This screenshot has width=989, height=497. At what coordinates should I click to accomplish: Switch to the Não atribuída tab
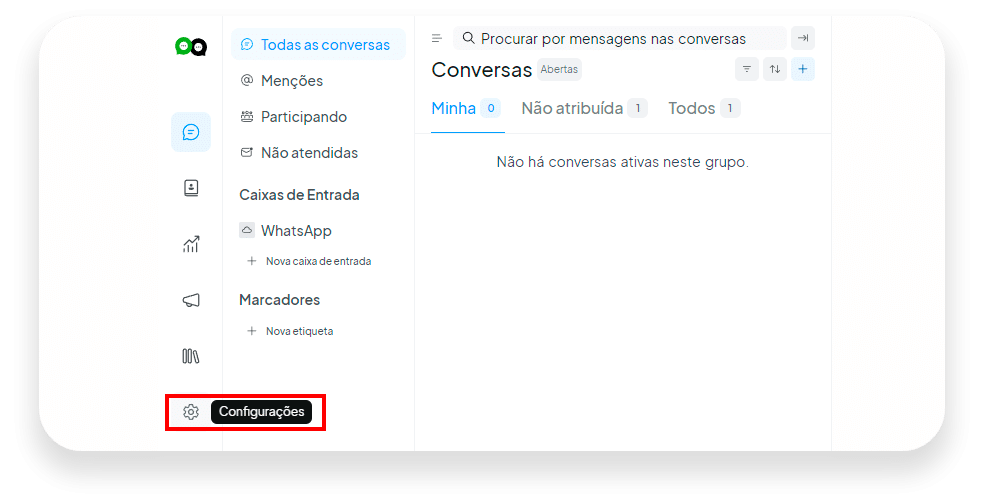click(584, 108)
